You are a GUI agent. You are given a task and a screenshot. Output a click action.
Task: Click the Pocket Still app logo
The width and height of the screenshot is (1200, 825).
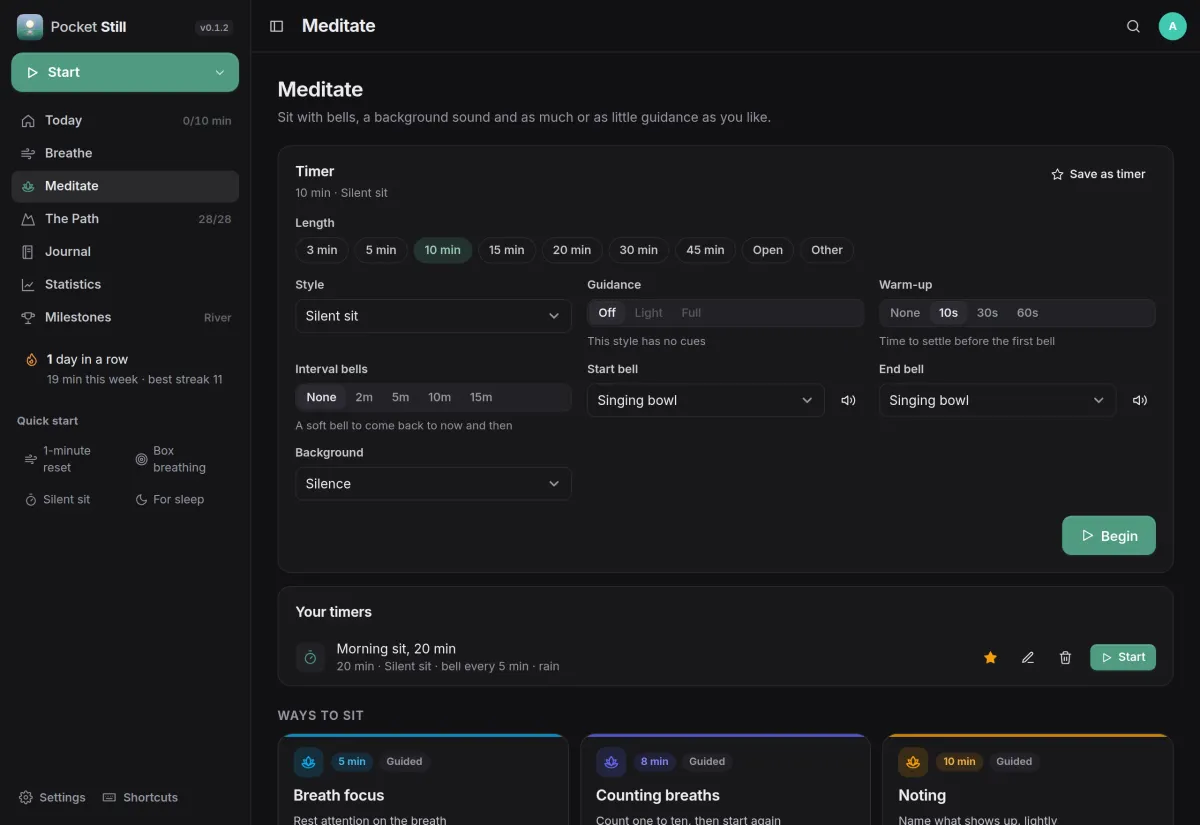click(30, 27)
